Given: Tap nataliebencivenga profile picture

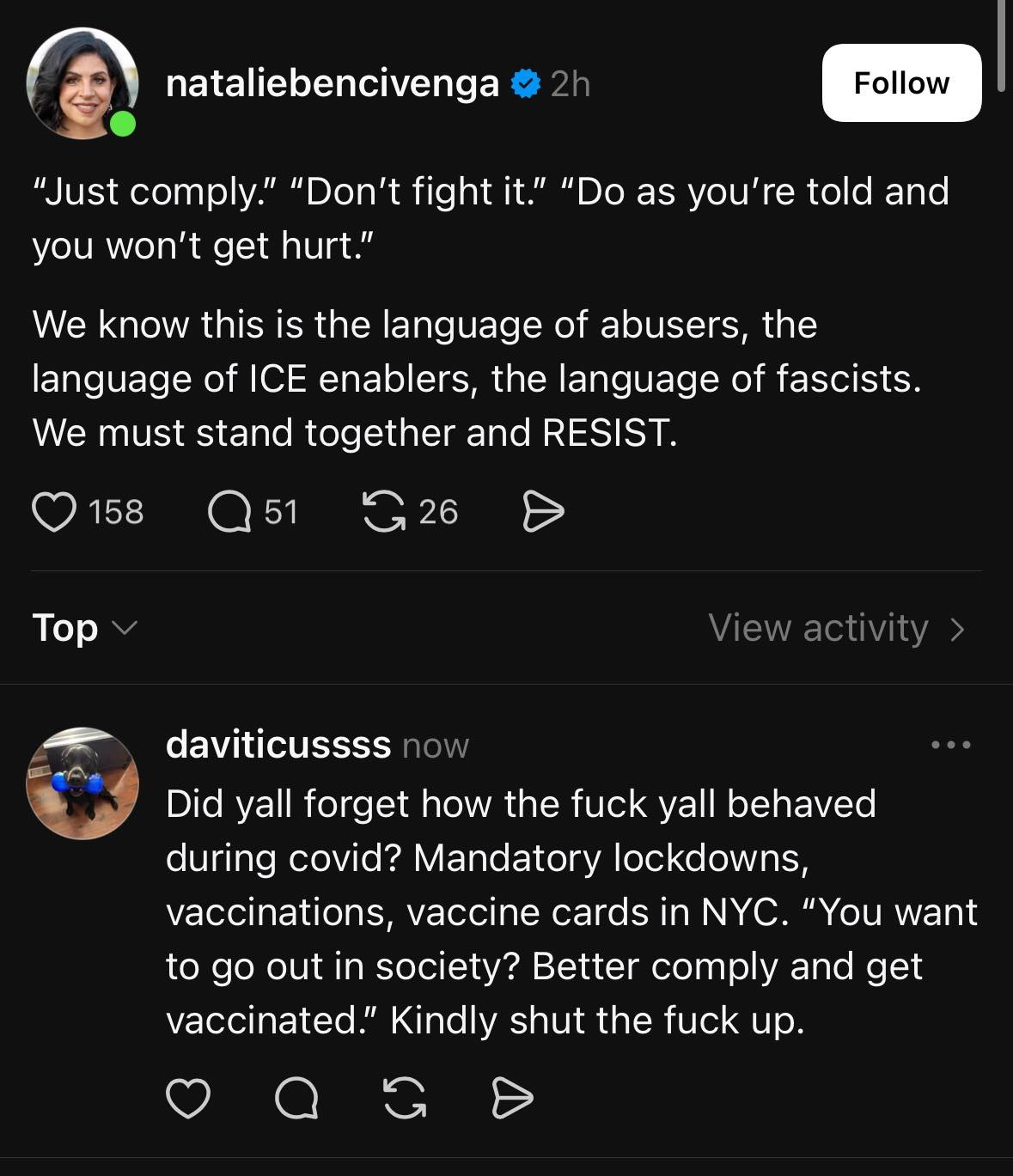Looking at the screenshot, I should pyautogui.click(x=82, y=83).
